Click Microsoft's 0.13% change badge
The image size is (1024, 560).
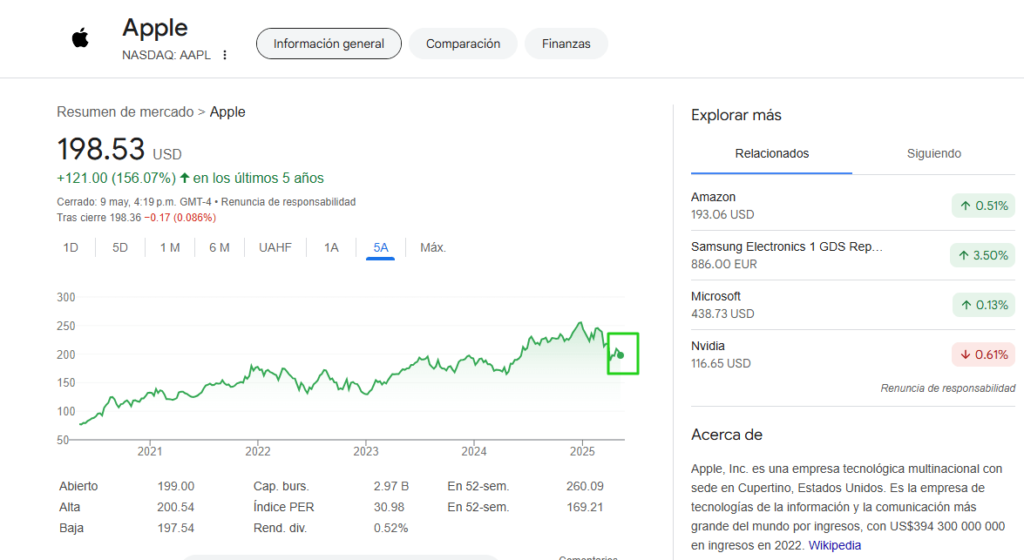pyautogui.click(x=984, y=305)
